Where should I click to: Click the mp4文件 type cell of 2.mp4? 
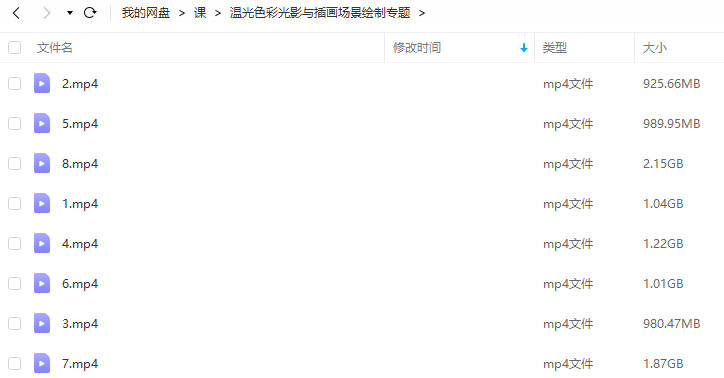coord(568,84)
